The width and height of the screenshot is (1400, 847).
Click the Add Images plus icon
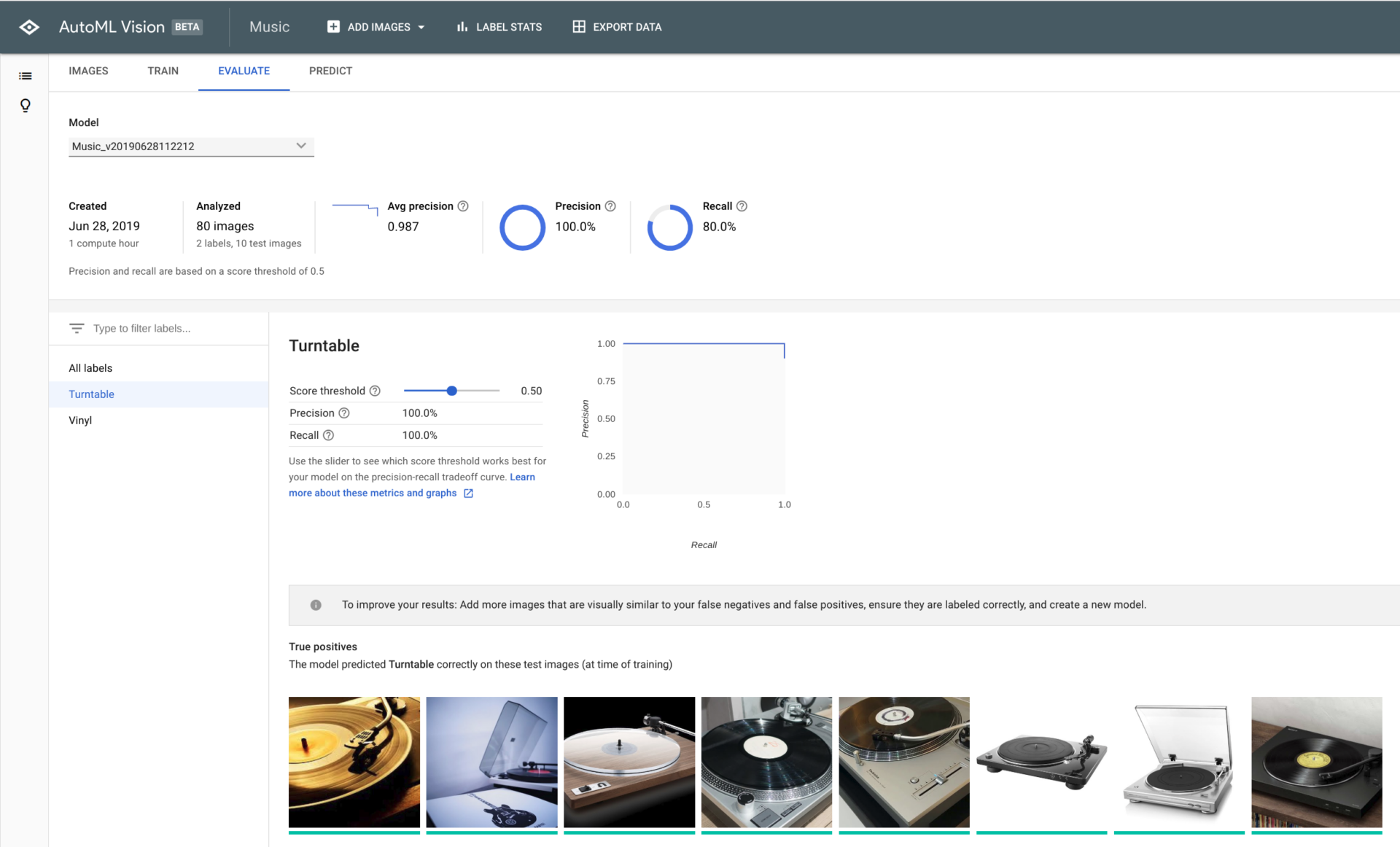tap(333, 27)
